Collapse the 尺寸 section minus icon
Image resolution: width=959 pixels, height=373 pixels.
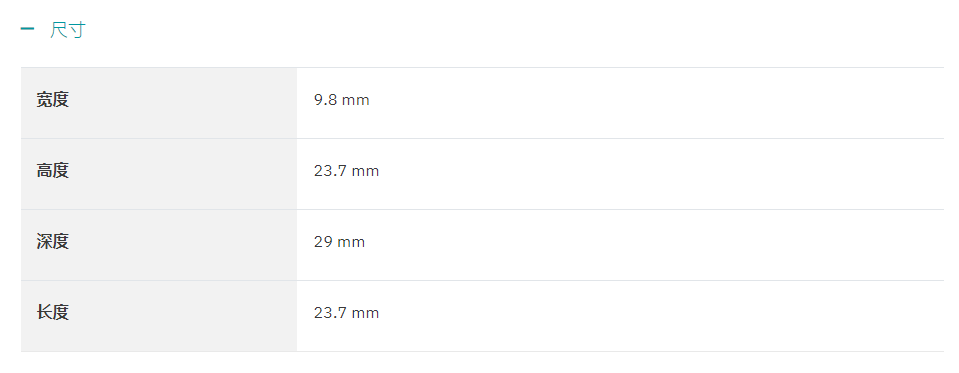click(x=28, y=29)
